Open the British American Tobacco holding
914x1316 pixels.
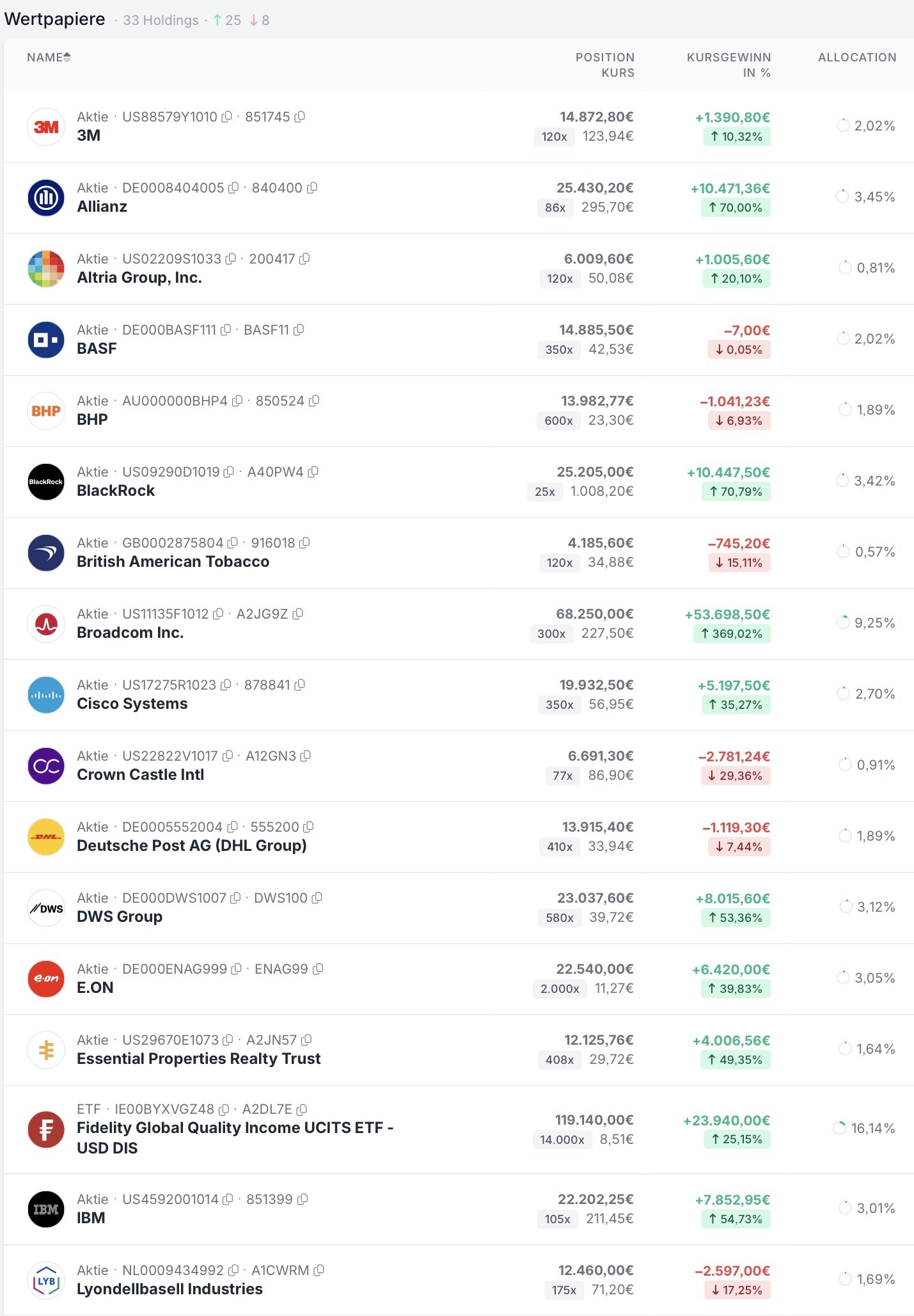173,562
